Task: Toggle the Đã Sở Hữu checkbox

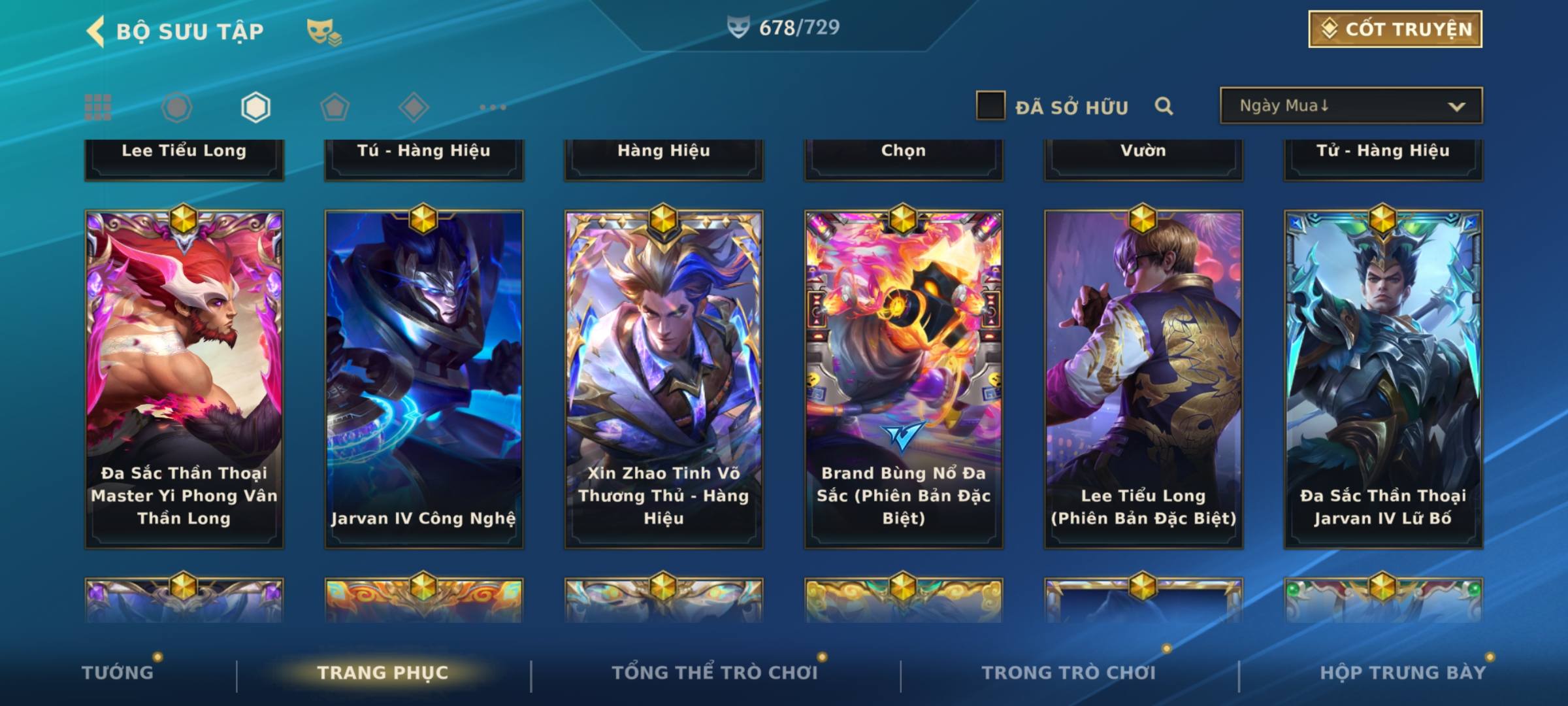Action: pos(990,106)
